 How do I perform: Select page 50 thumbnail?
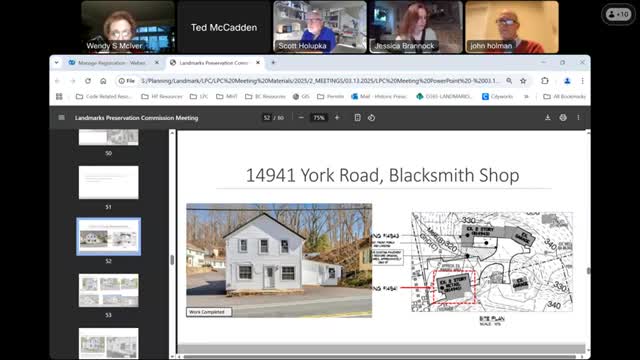tap(109, 138)
